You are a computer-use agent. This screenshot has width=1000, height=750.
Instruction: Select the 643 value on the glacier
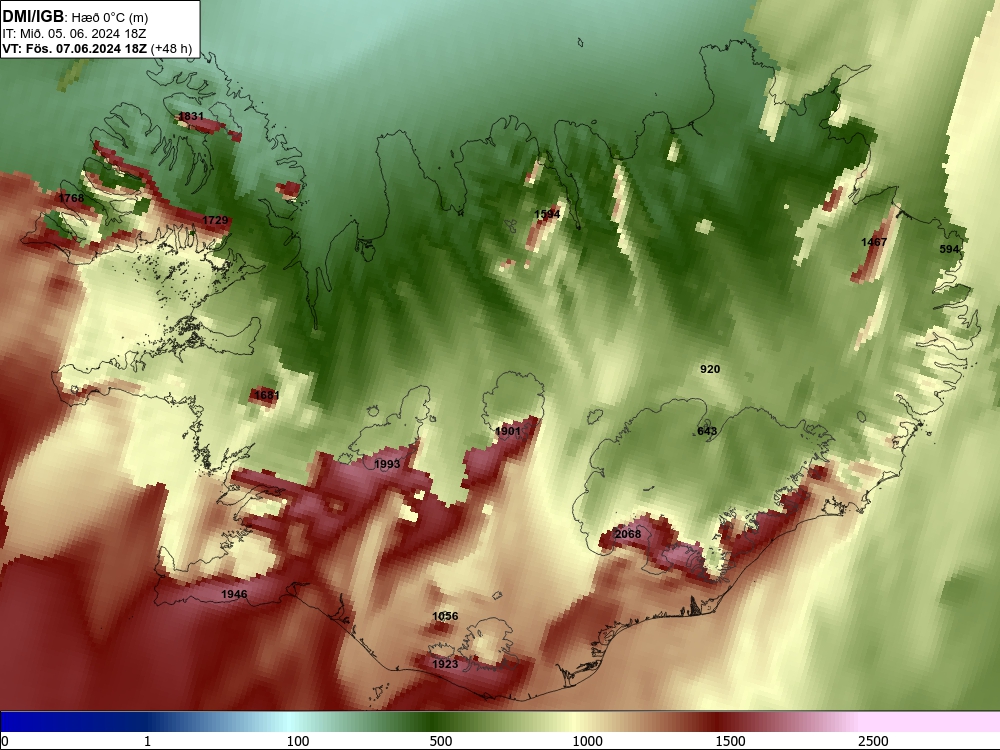707,430
